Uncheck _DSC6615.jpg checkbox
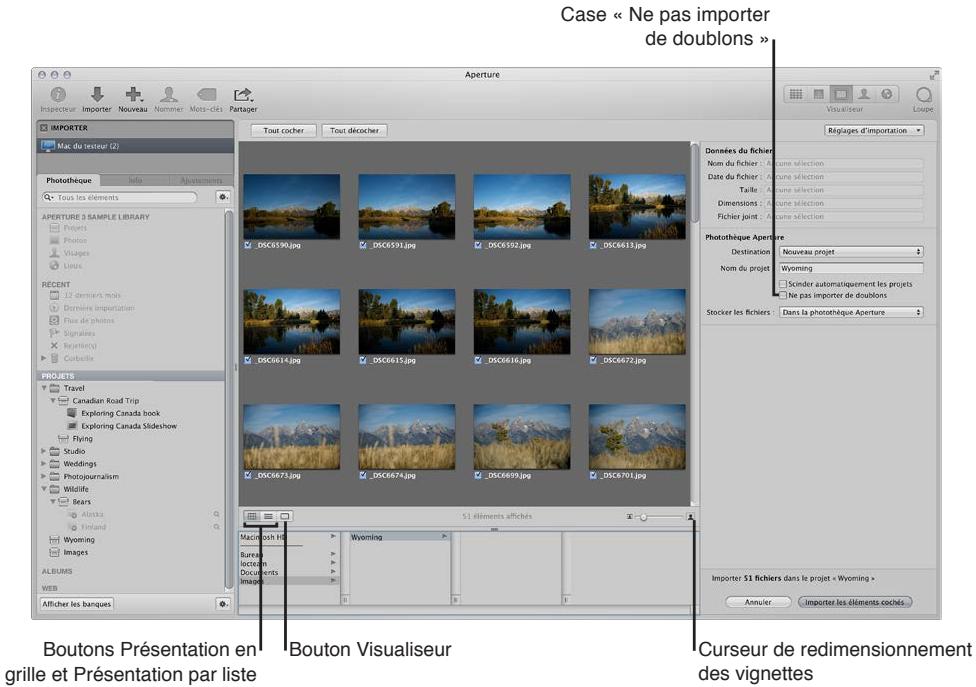This screenshot has height=687, width=976. point(363,360)
